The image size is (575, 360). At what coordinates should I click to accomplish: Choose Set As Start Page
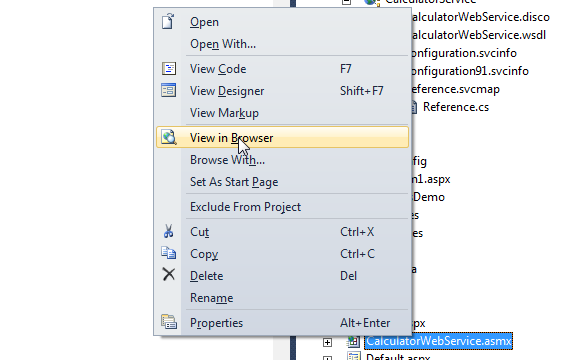(x=234, y=182)
